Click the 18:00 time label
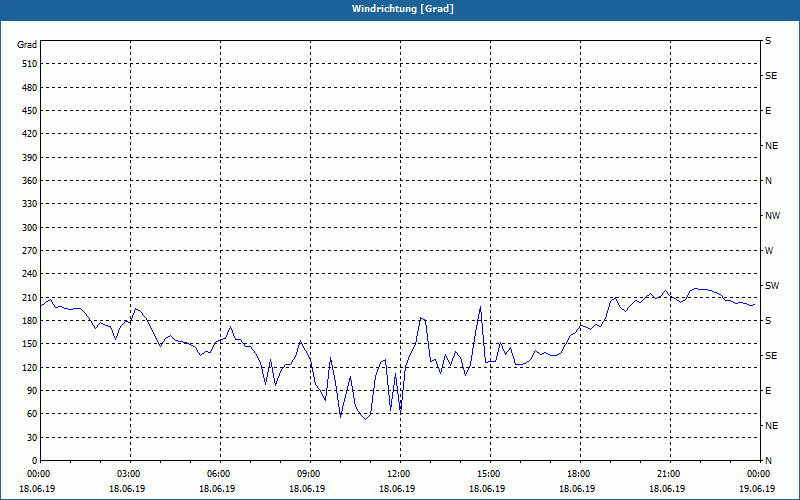 [x=580, y=473]
